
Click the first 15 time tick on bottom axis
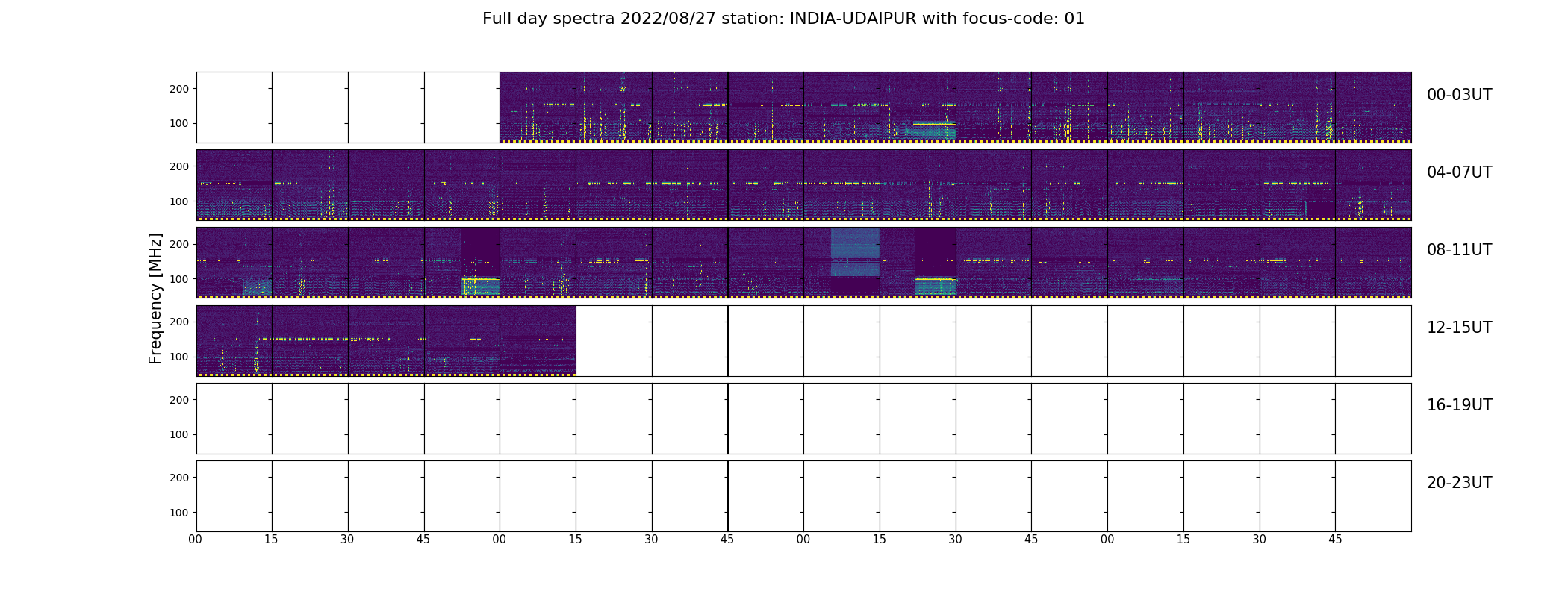click(271, 540)
